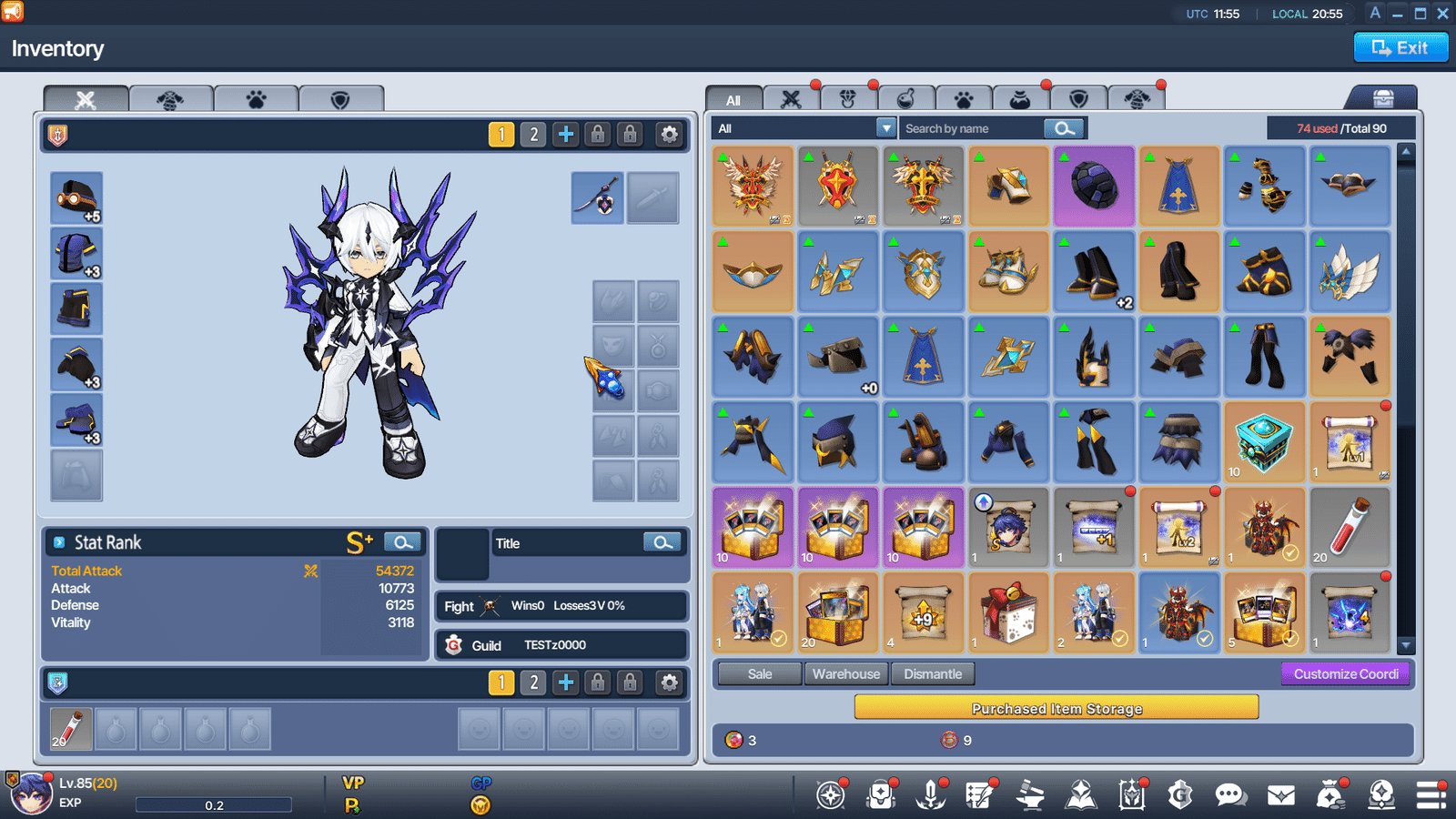Viewport: 1456px width, 819px height.
Task: Click the character portrait avatar
Action: [30, 794]
